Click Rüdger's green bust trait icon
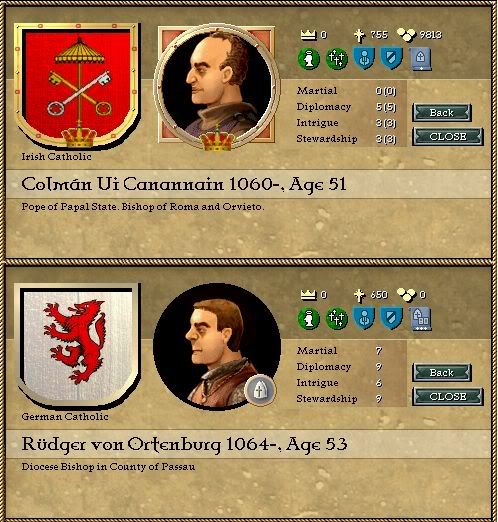Viewport: 498px width, 522px height. (309, 319)
